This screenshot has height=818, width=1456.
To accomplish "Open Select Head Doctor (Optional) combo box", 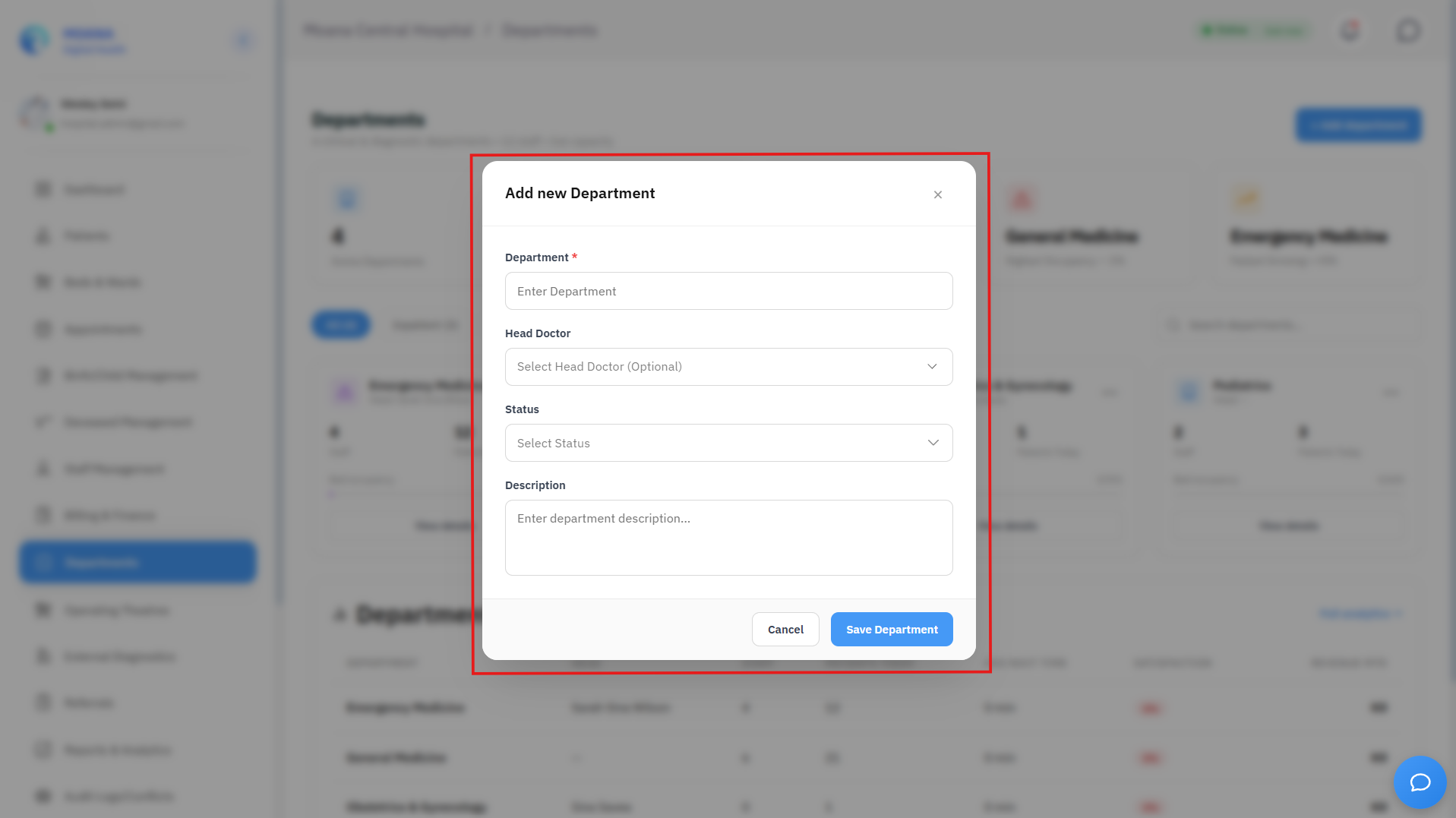I will [728, 367].
